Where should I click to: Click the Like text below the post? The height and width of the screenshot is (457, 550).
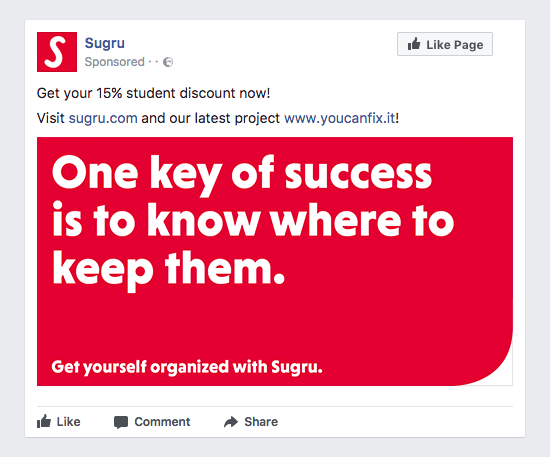(x=68, y=422)
